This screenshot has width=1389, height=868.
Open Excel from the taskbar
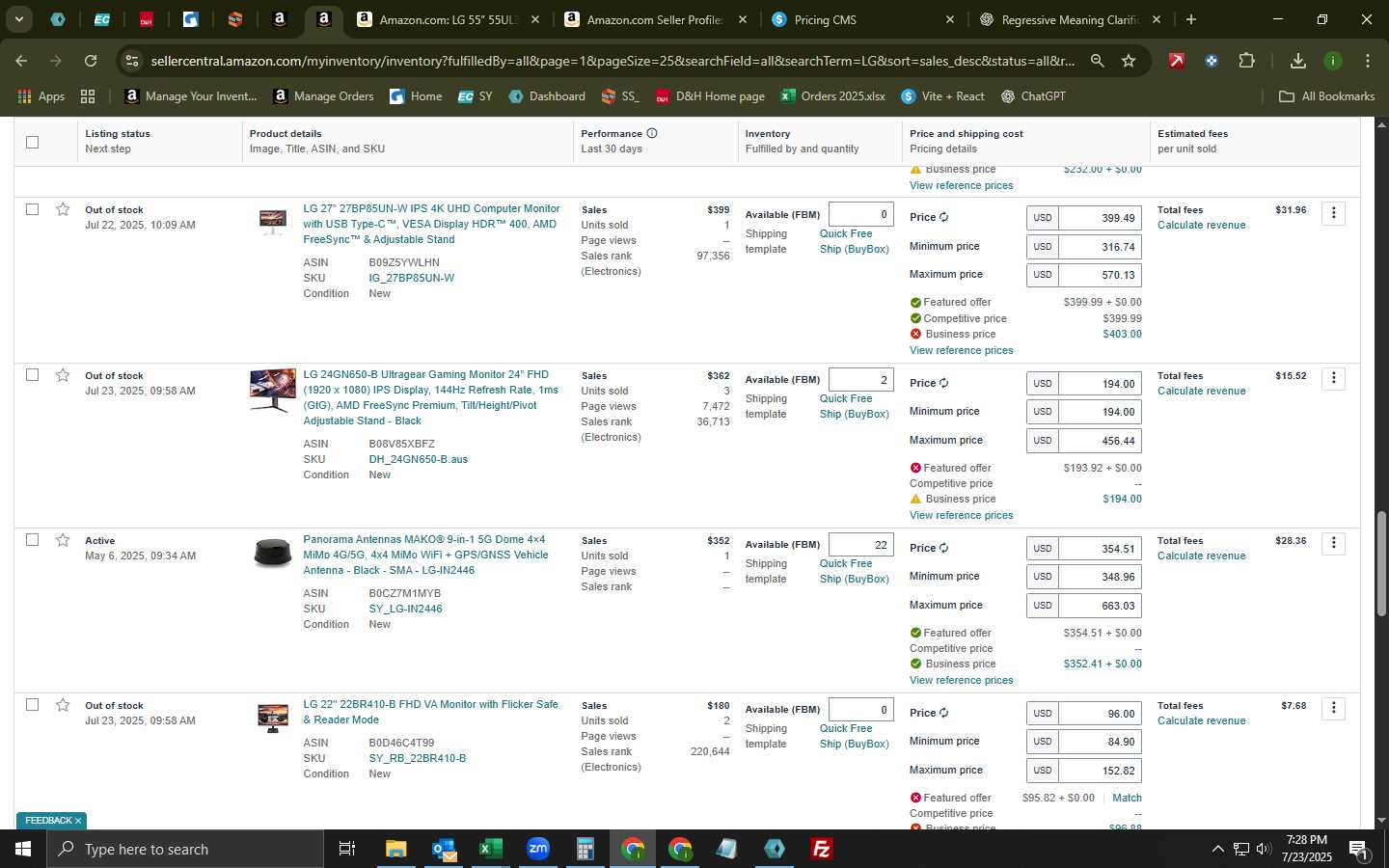[490, 849]
